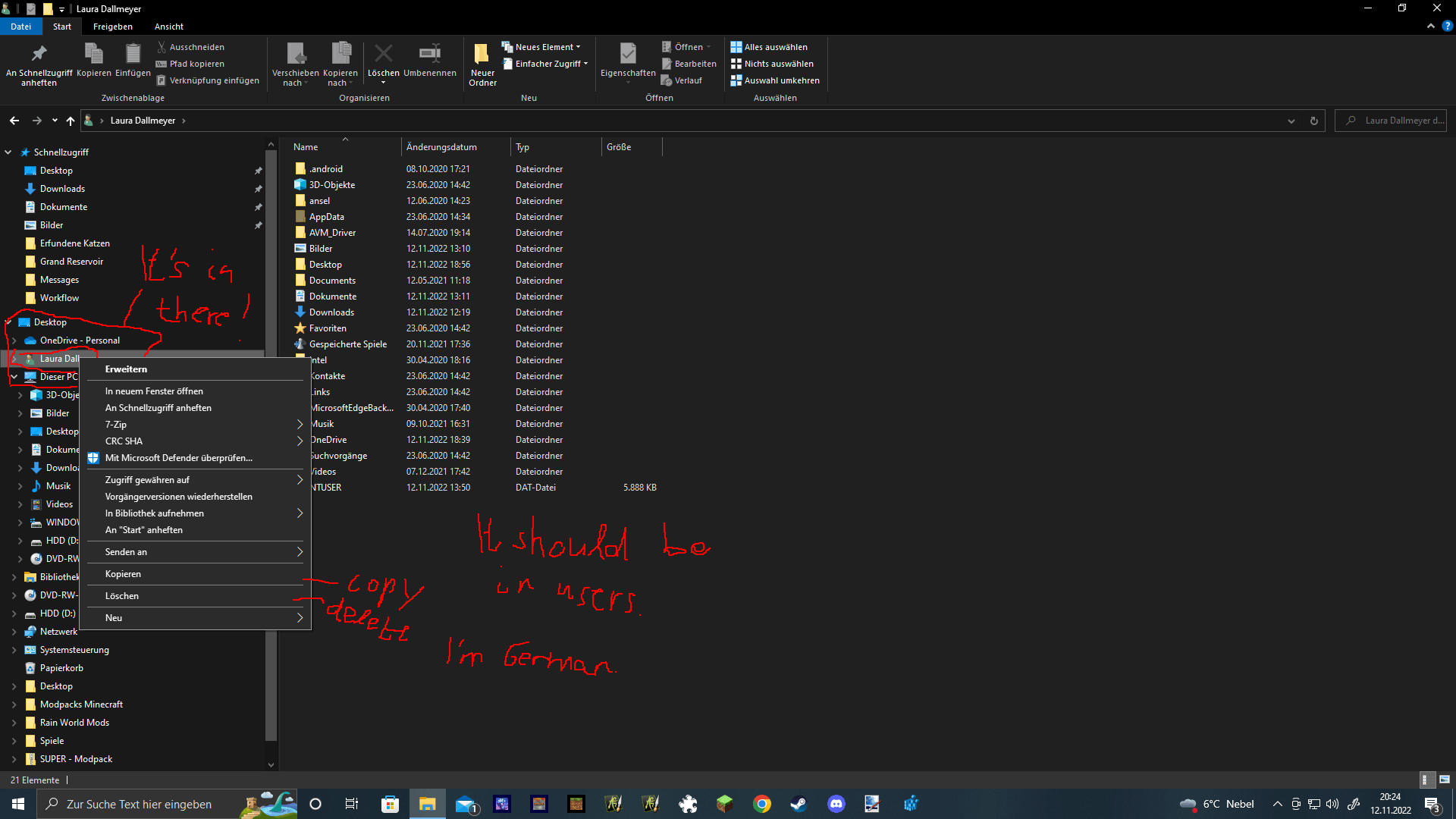The height and width of the screenshot is (819, 1456).
Task: Click the Steam icon in taskbar
Action: pyautogui.click(x=800, y=803)
